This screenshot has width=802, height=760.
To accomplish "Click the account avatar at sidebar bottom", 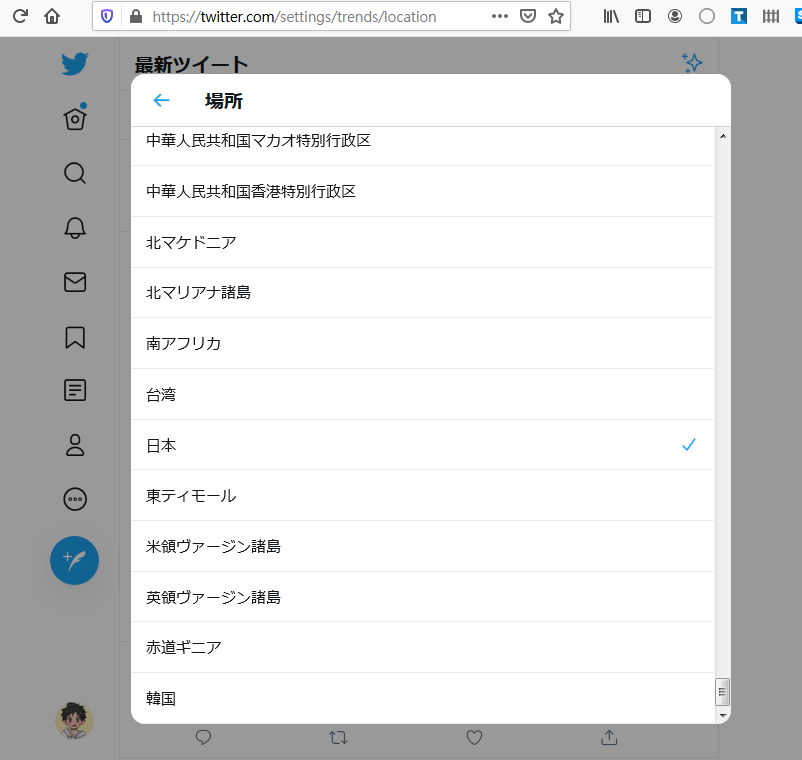I will click(74, 721).
